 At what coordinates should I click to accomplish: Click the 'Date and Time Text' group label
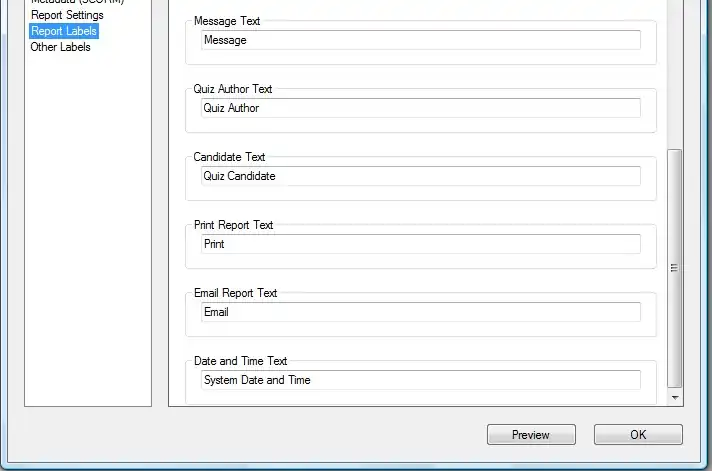[240, 361]
